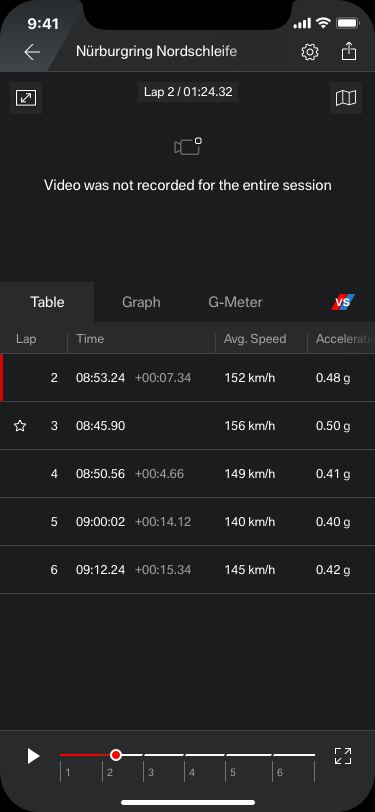This screenshot has width=375, height=812.
Task: Jump to lap 6 marker on timeline
Action: [280, 773]
